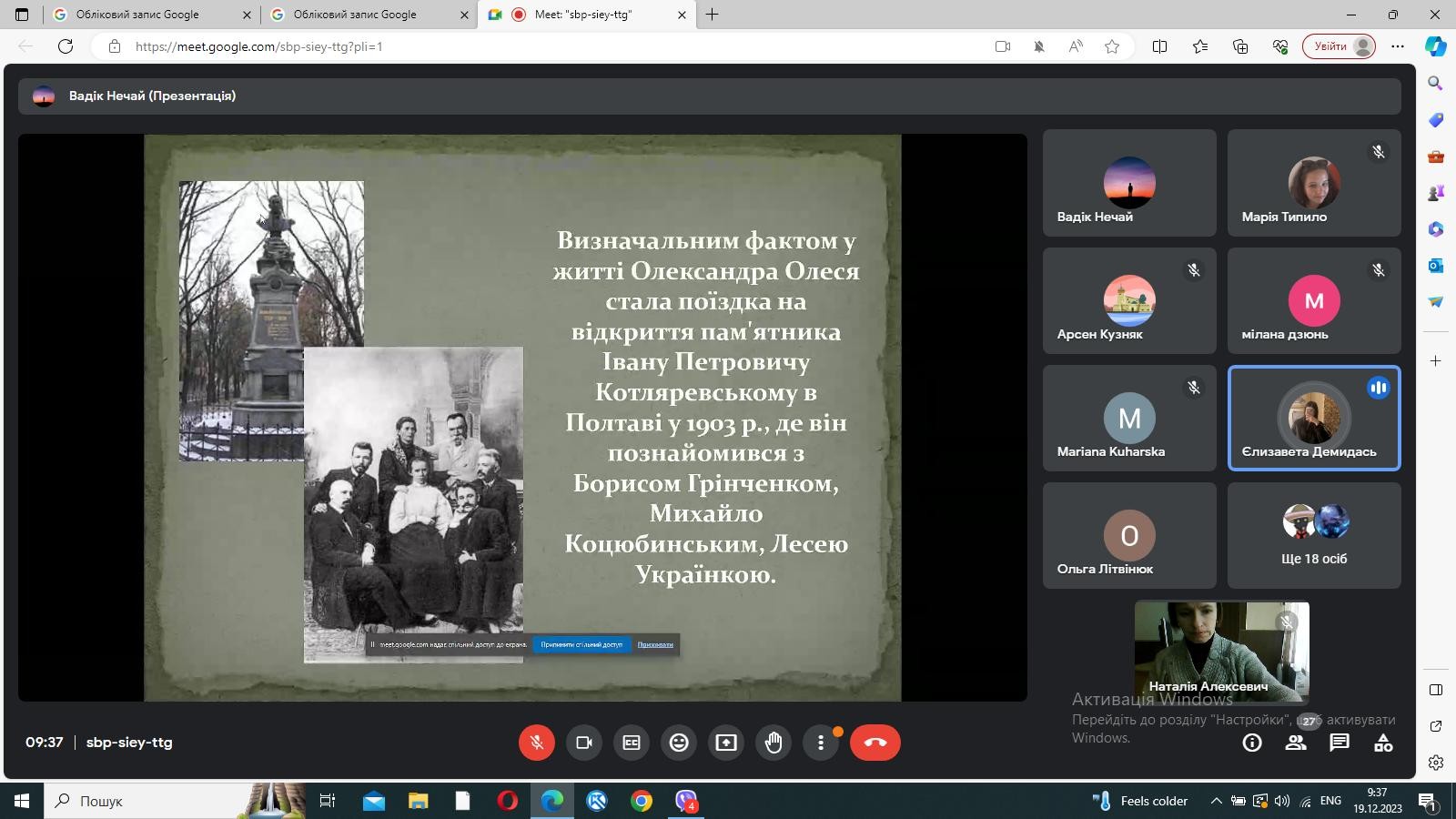Add page to favorites star icon
Screen dimensions: 1456x819
(x=1112, y=46)
